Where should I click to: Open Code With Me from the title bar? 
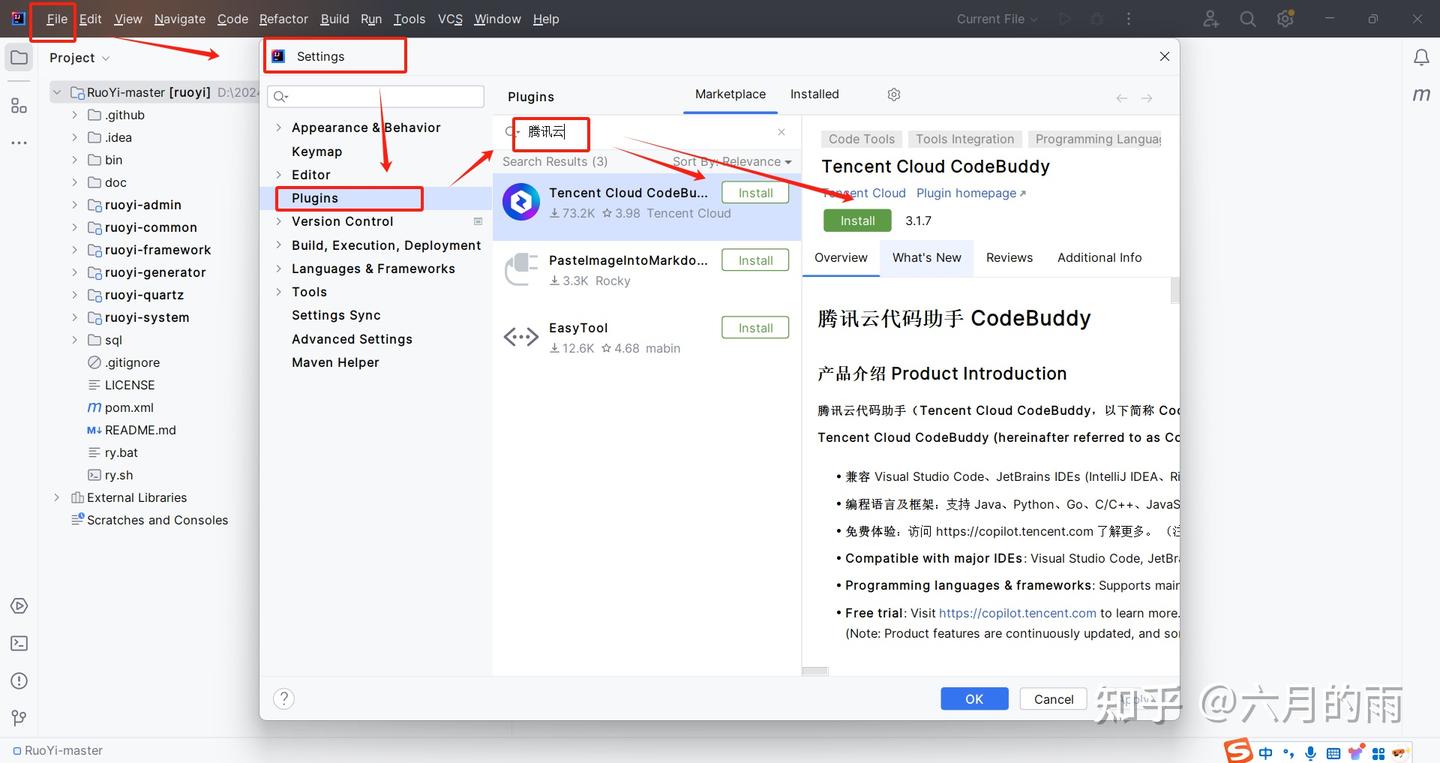point(1210,18)
